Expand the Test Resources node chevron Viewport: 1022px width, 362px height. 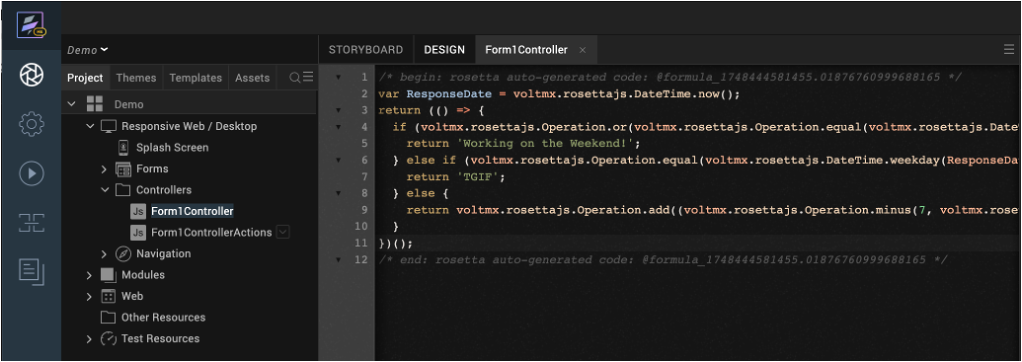(90, 339)
